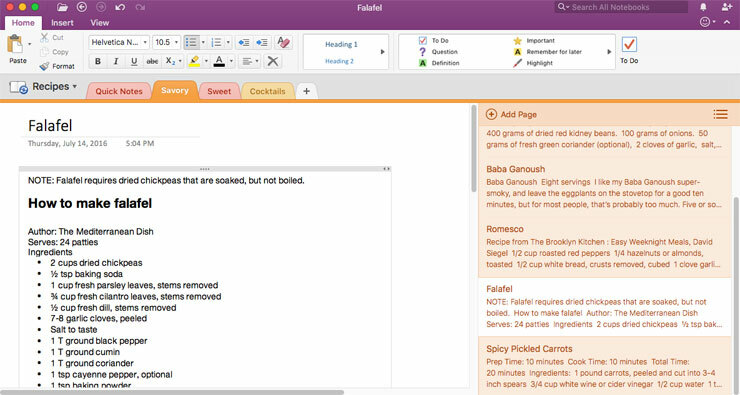The width and height of the screenshot is (740, 395).
Task: Decrease the paragraph indent
Action: pos(244,42)
